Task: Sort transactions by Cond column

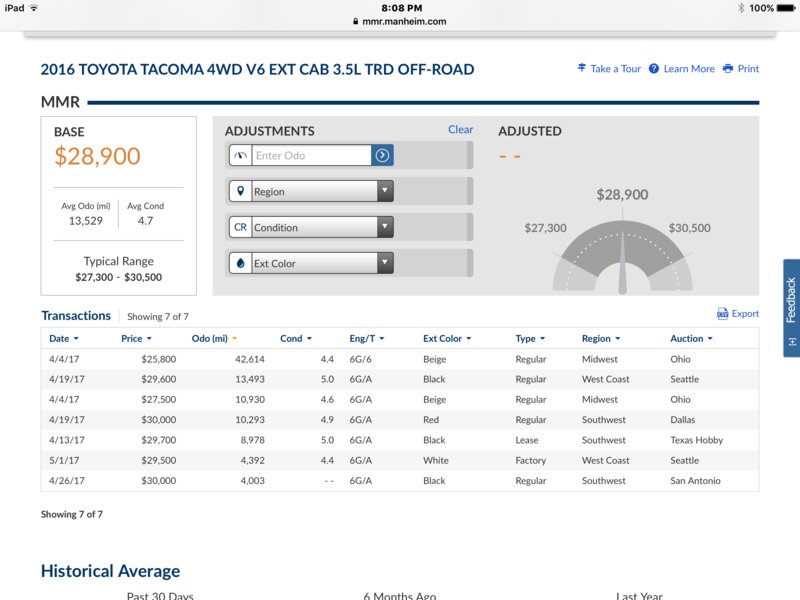Action: (x=296, y=338)
